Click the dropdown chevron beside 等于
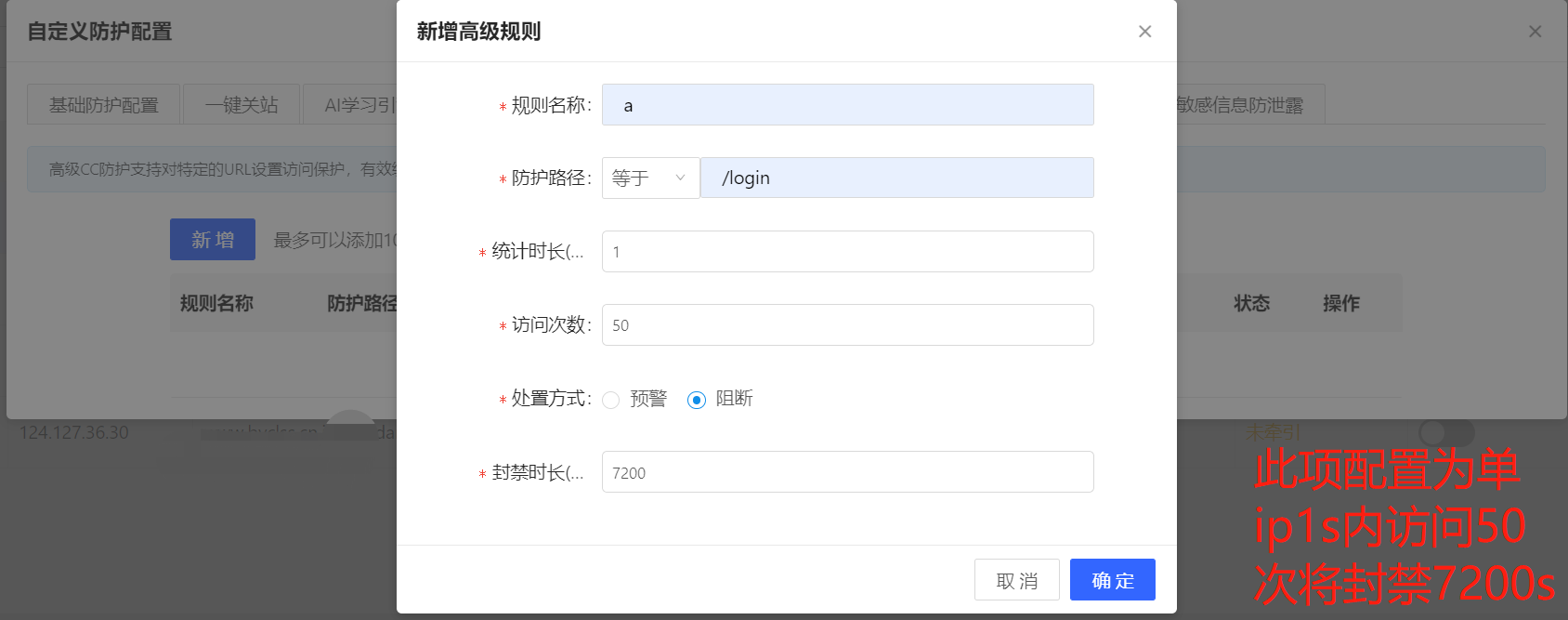 [680, 178]
